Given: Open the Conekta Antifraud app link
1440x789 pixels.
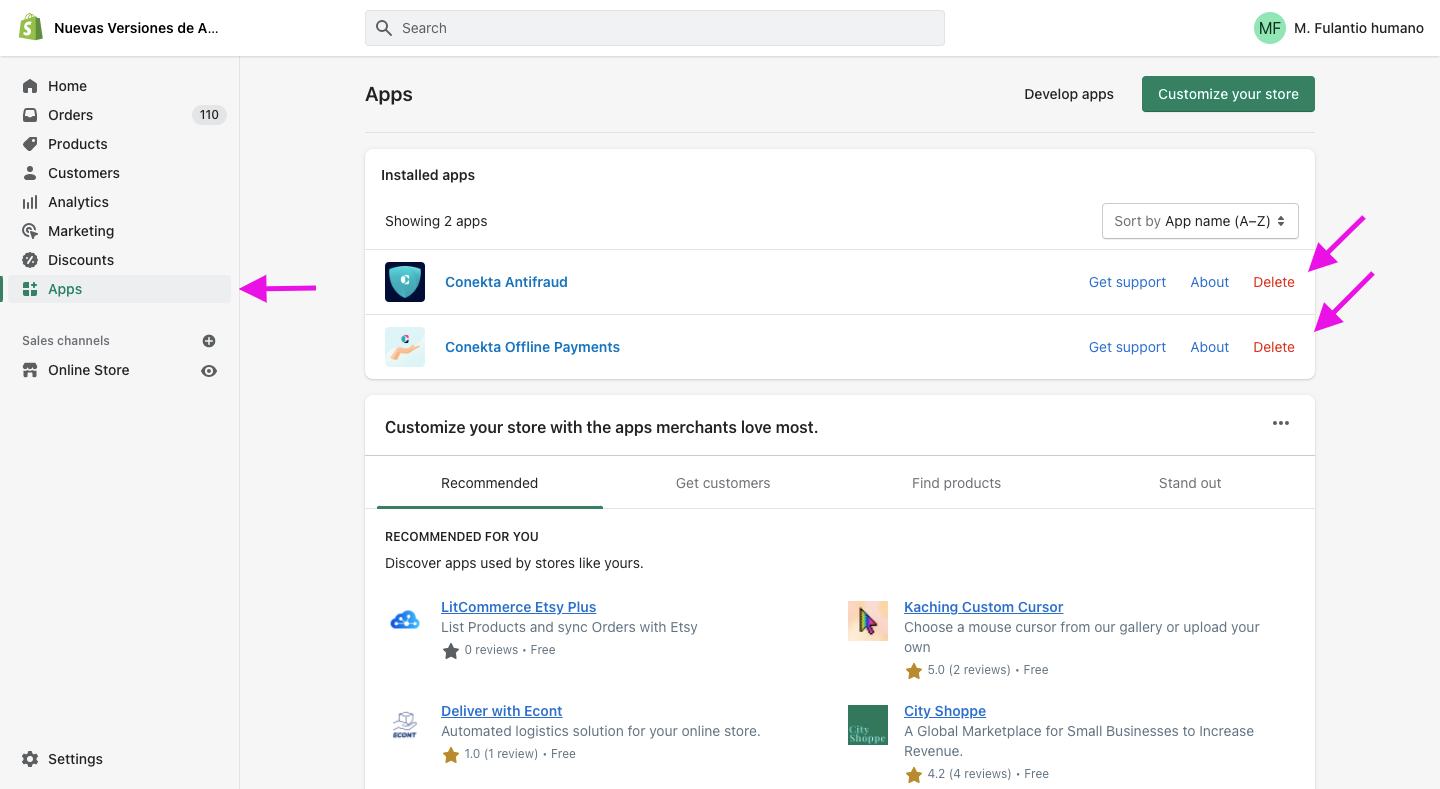Looking at the screenshot, I should [x=506, y=282].
